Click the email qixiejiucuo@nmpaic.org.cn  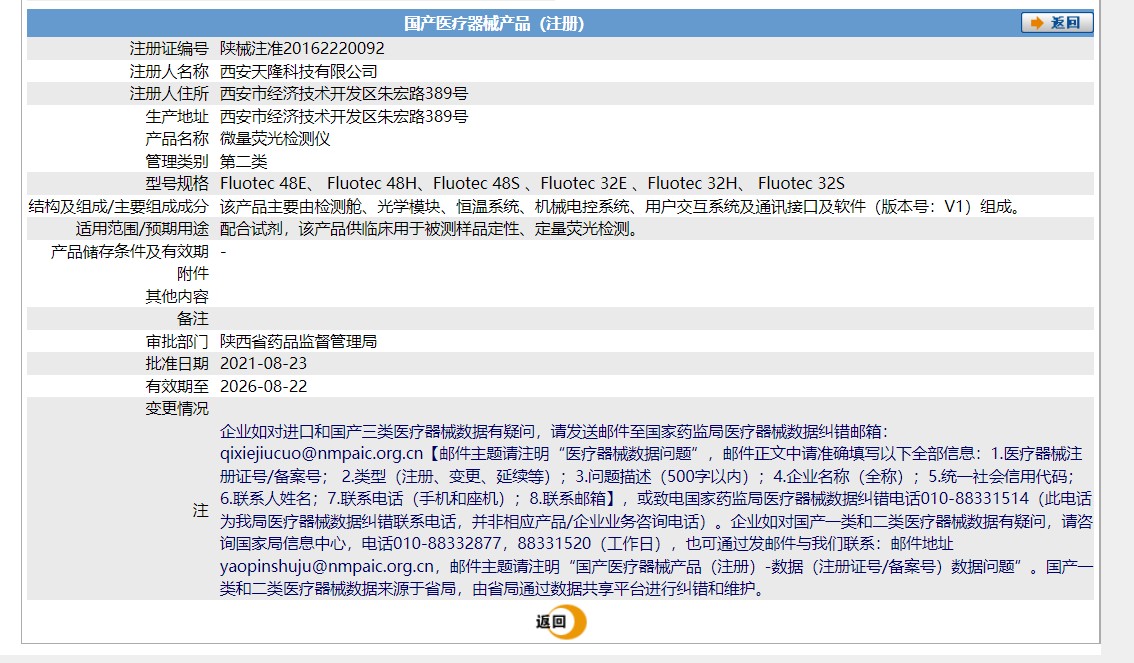coord(321,454)
